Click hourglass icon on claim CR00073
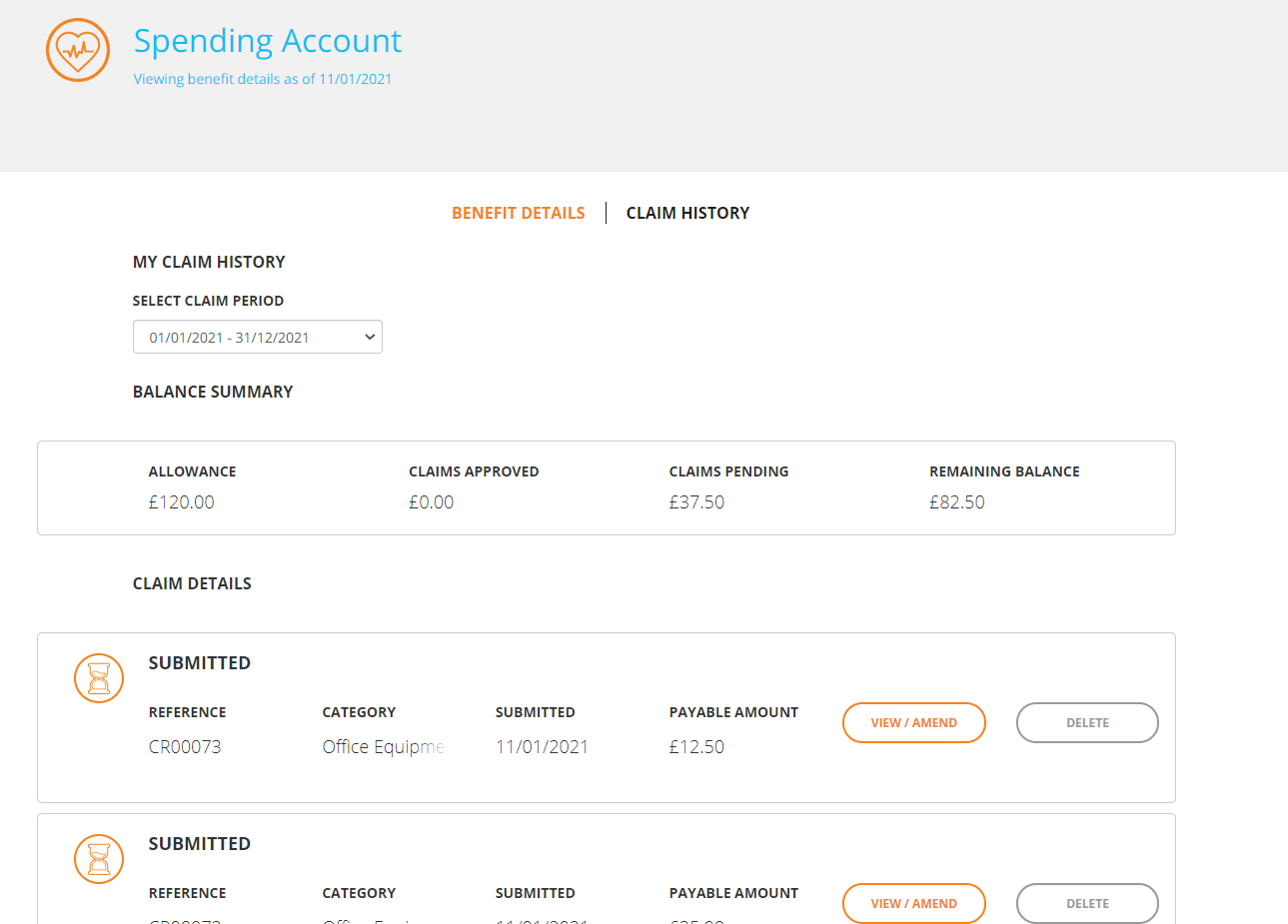1288x924 pixels. pos(99,678)
